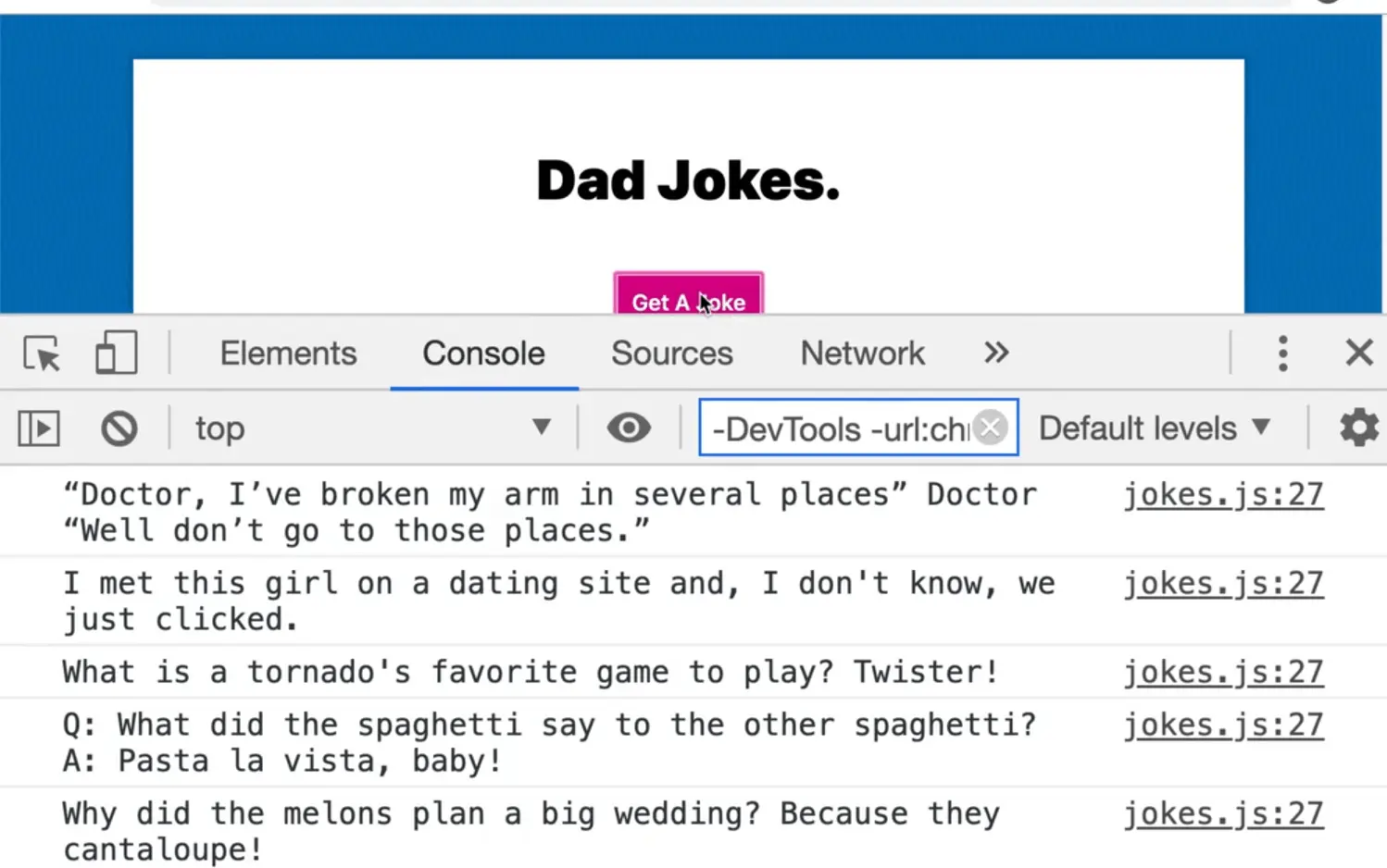Open jokes.js:27 link beside the Twister joke

pos(1223,673)
